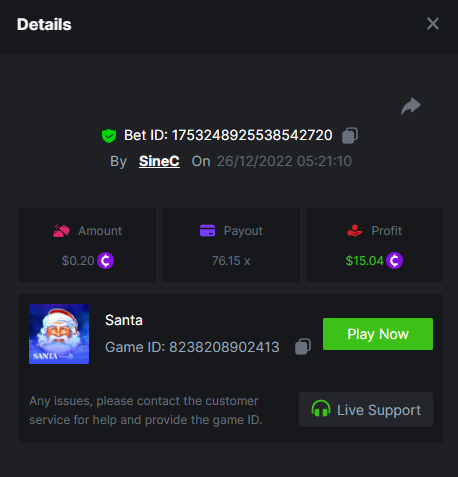The width and height of the screenshot is (458, 477).
Task: Click the Game ID number text
Action: pyautogui.click(x=224, y=347)
